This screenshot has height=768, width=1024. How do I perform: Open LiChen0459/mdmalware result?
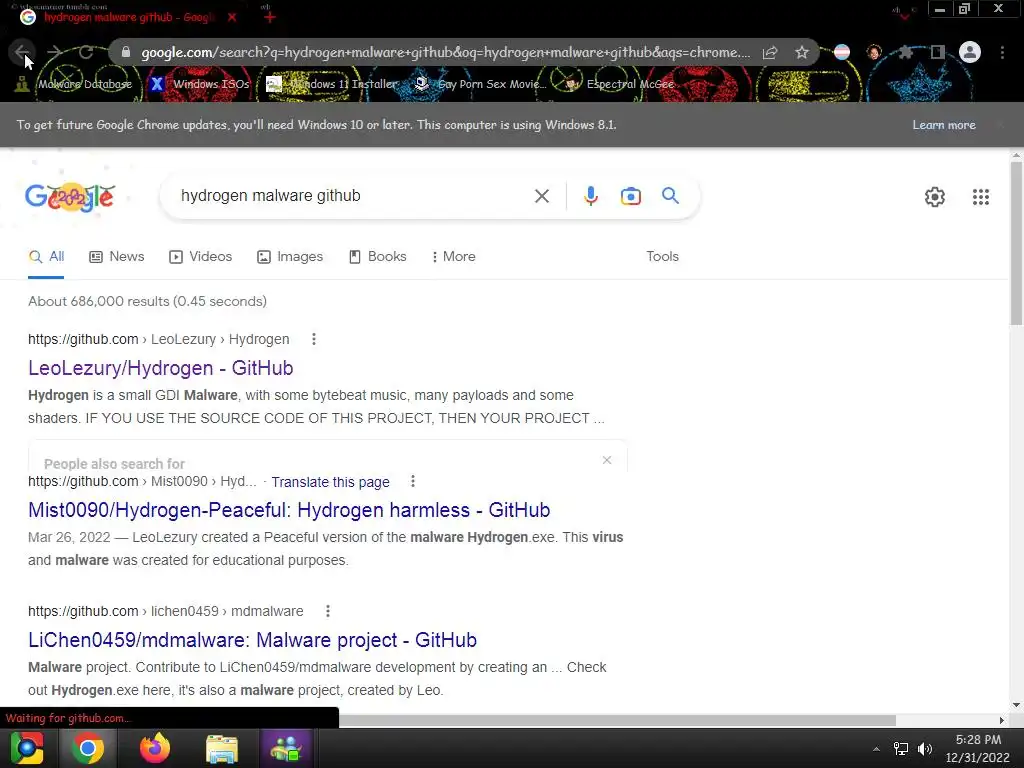tap(252, 640)
